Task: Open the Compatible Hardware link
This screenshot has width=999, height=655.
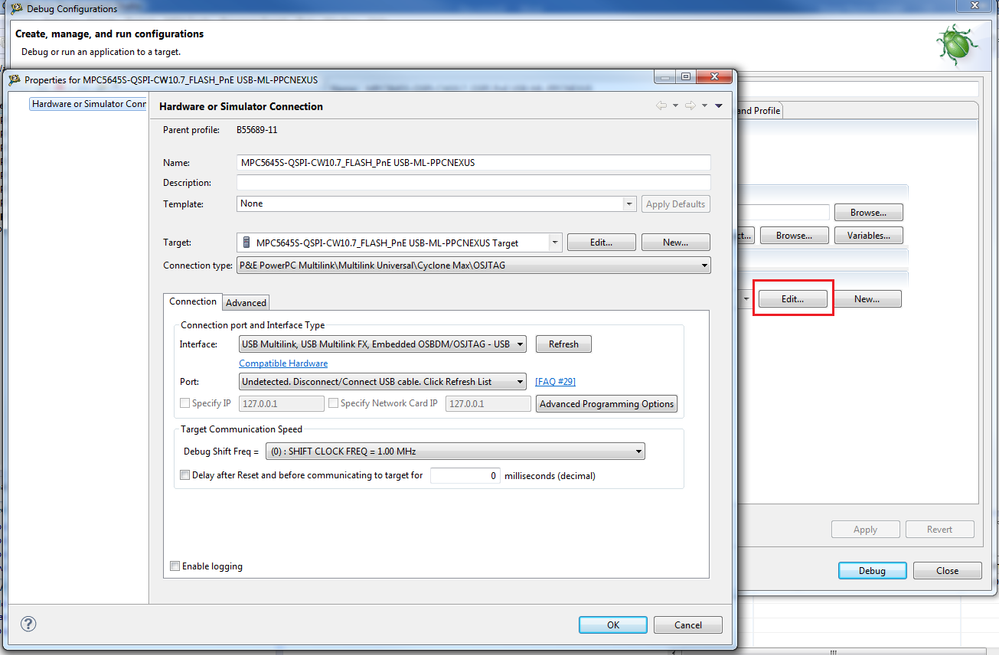Action: (283, 363)
